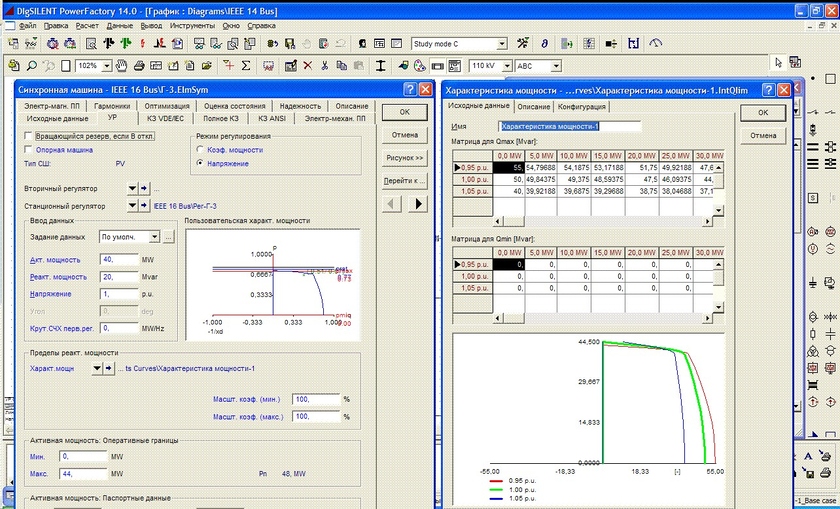Click the sigma summation toolbar icon
The image size is (840, 509).
[x=246, y=65]
